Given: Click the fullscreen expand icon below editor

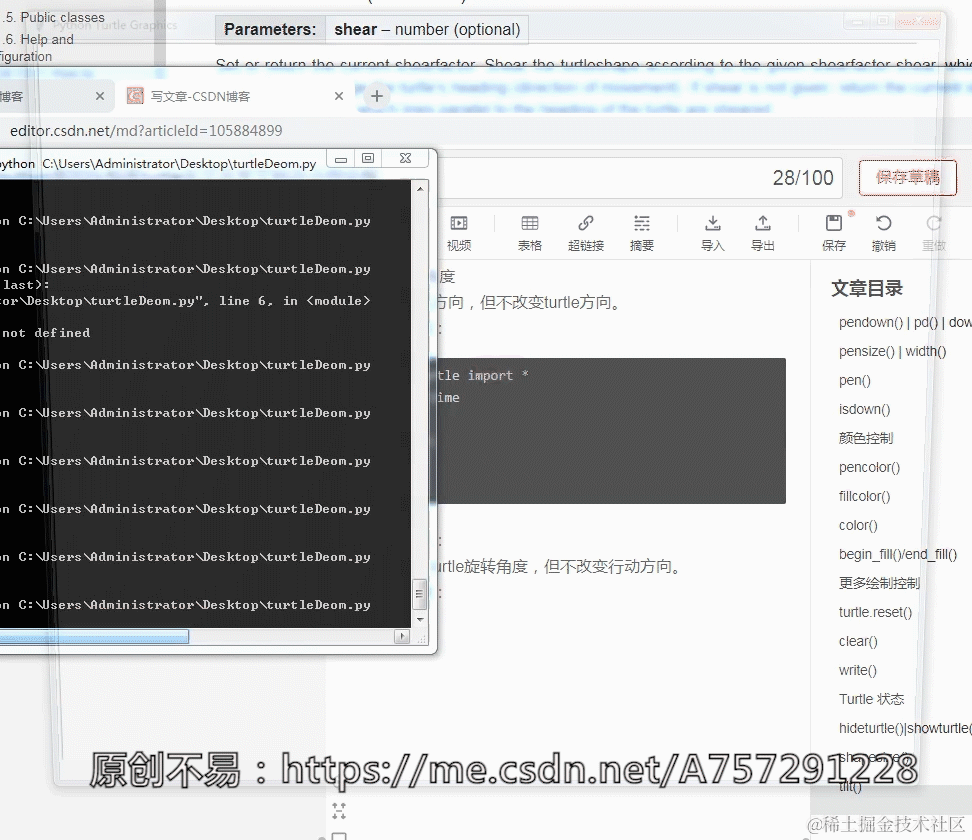Looking at the screenshot, I should tap(338, 810).
